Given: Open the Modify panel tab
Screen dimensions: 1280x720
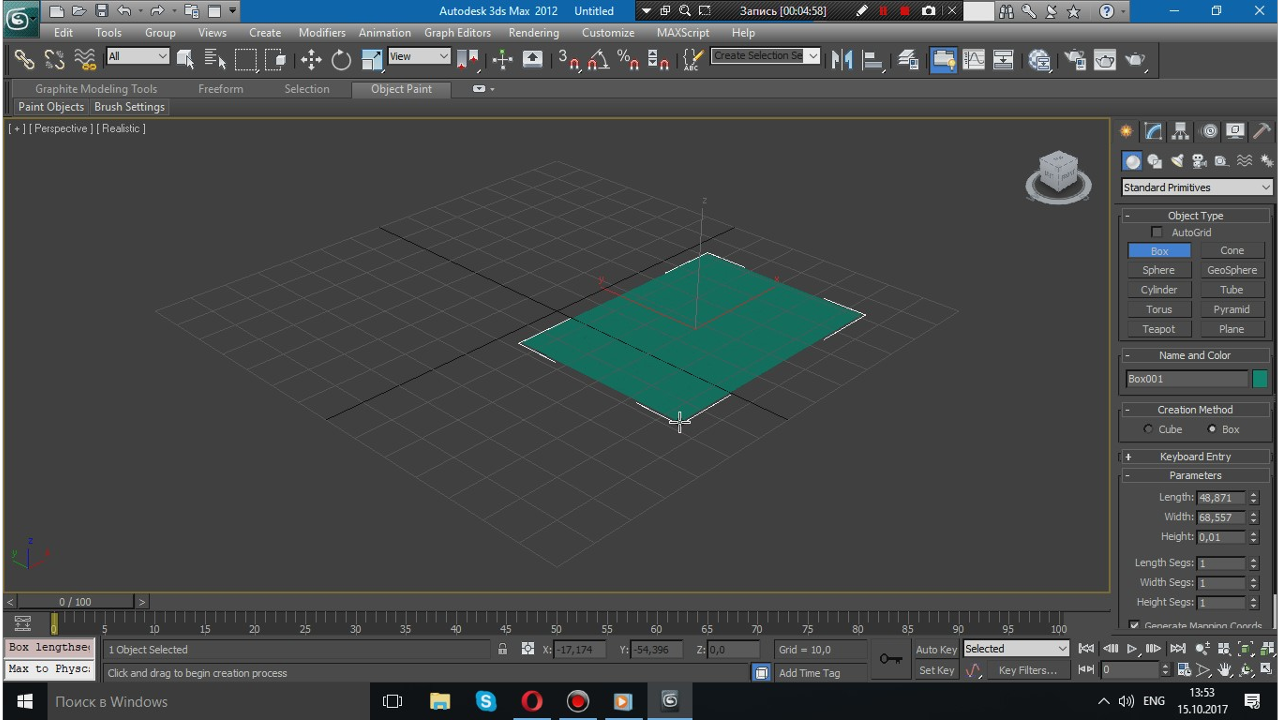Looking at the screenshot, I should (x=1153, y=132).
